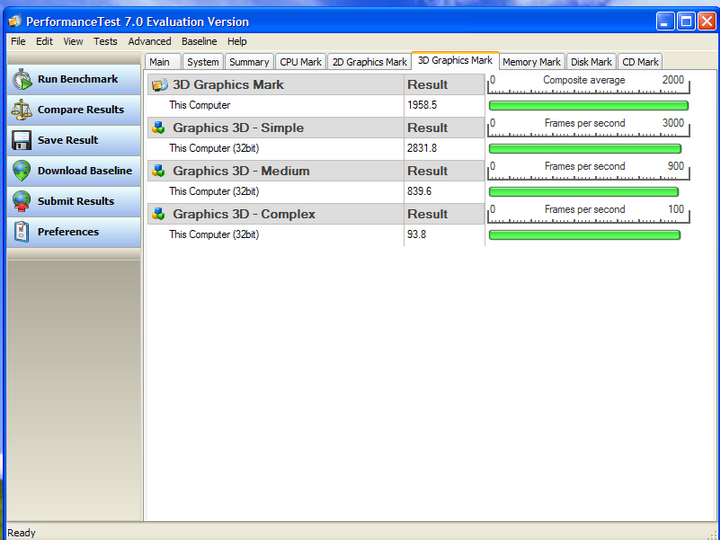Click the Preferences clipboard icon

(22, 231)
